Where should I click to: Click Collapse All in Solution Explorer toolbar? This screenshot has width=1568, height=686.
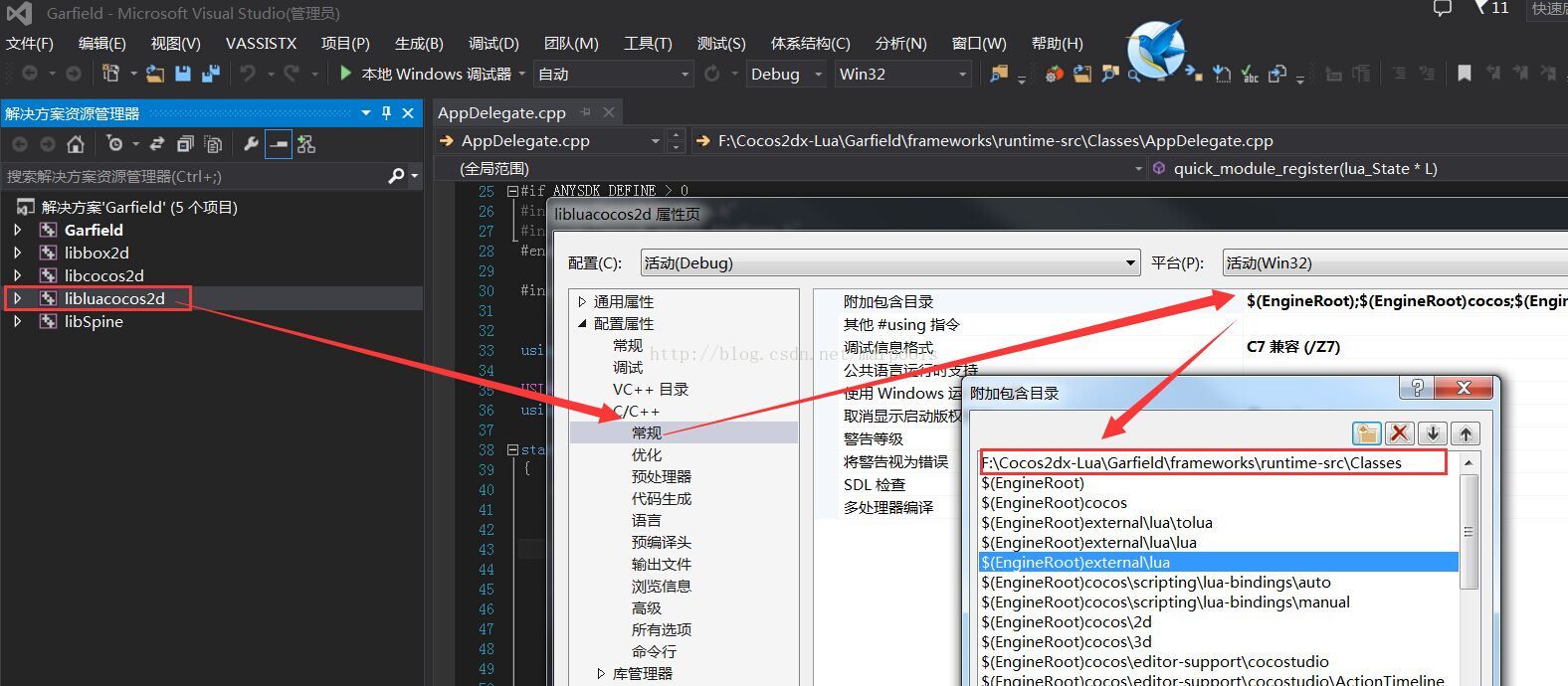tap(185, 144)
